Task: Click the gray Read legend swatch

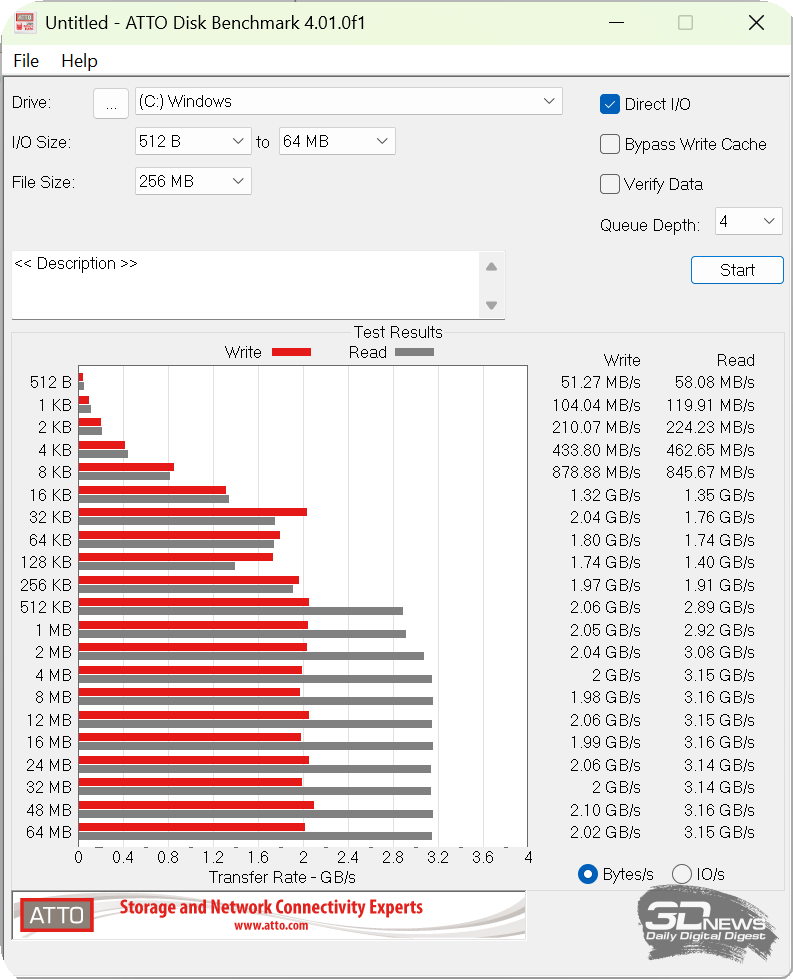Action: [x=414, y=352]
